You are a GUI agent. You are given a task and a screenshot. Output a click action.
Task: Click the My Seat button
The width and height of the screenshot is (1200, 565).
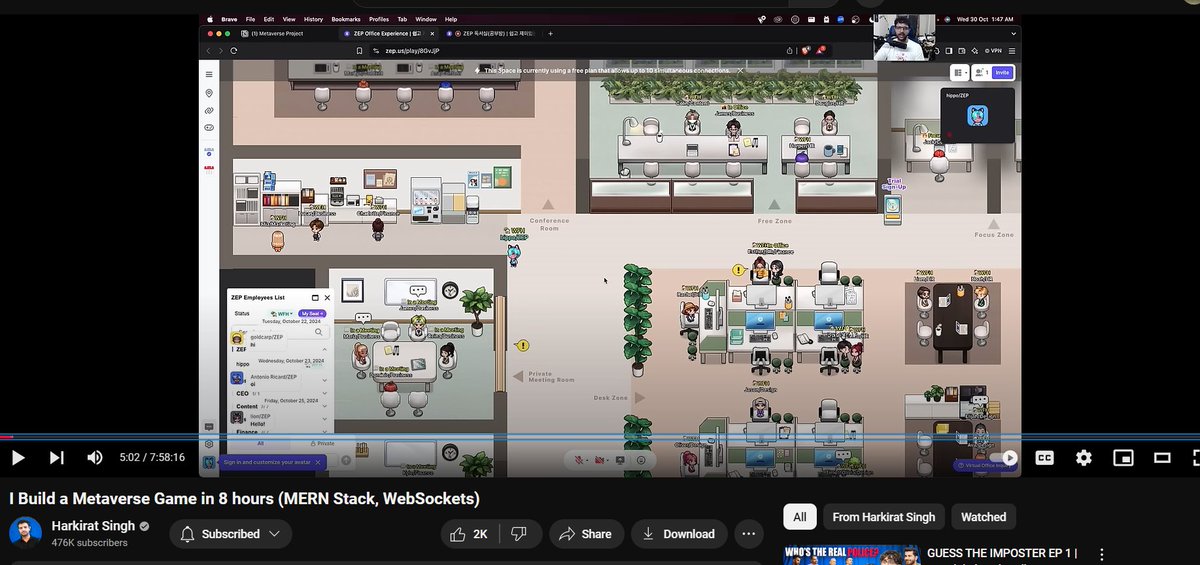[x=313, y=313]
